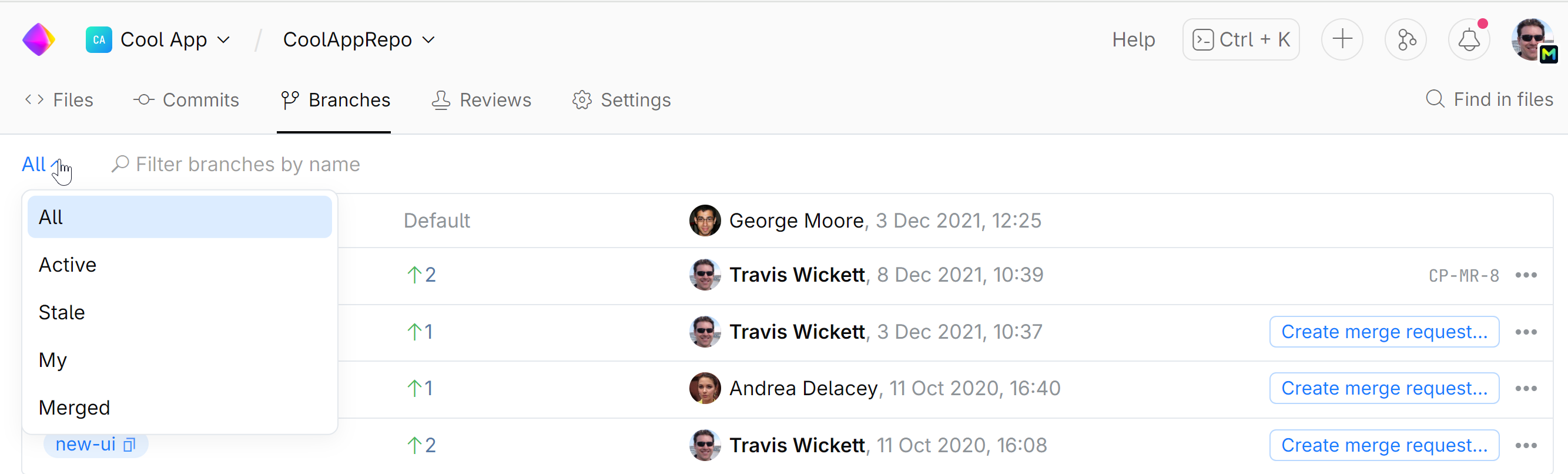The image size is (1568, 474).
Task: Switch to the Commits tab
Action: tap(186, 100)
